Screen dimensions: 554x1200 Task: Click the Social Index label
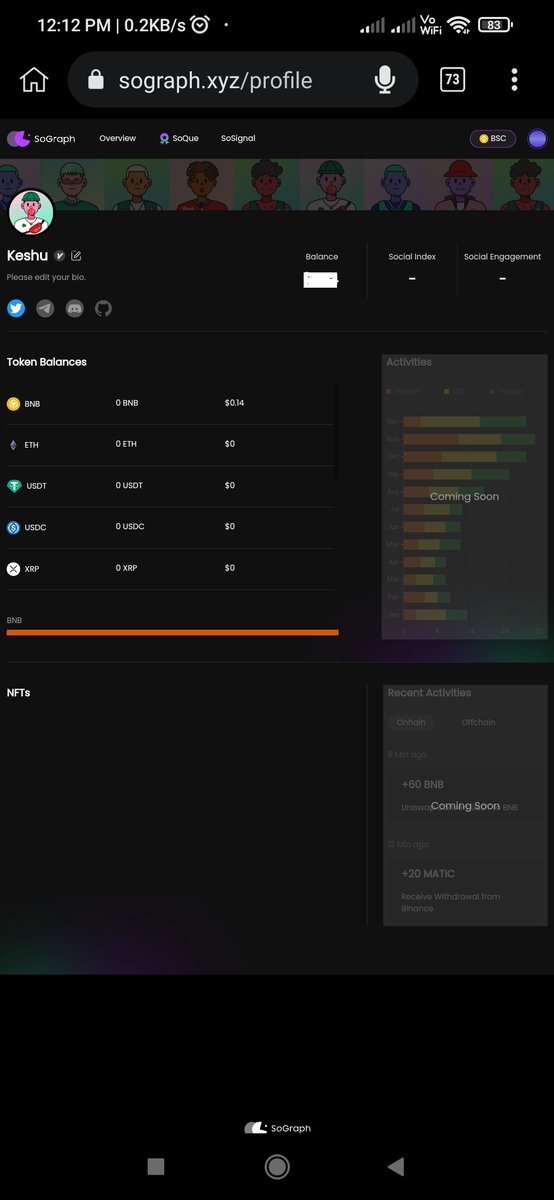point(412,257)
